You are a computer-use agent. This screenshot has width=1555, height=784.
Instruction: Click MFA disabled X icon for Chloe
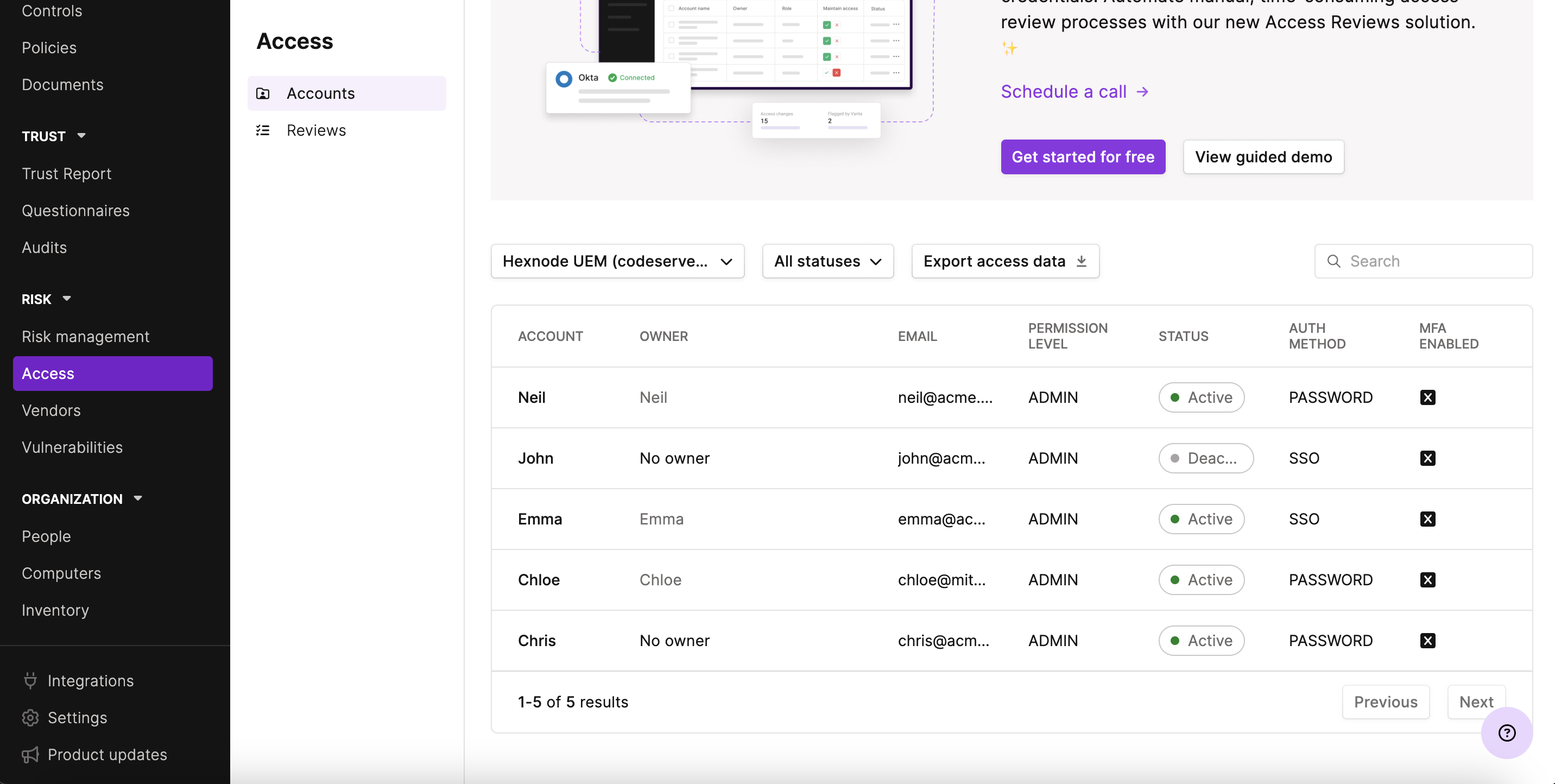click(x=1427, y=580)
